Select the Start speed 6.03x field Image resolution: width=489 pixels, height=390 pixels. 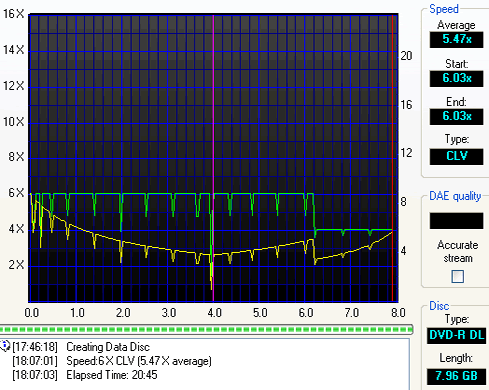456,78
